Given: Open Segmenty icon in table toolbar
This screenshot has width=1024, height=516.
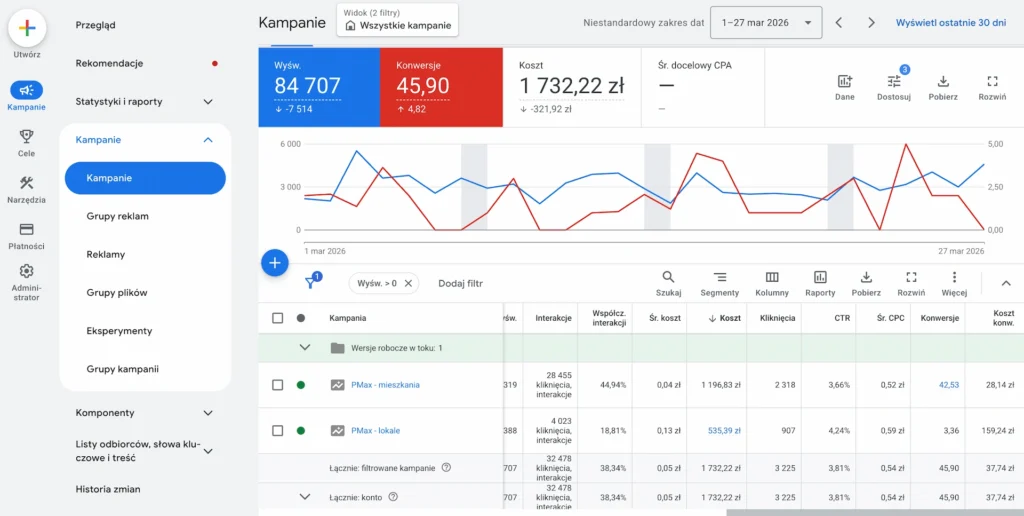Looking at the screenshot, I should pyautogui.click(x=720, y=277).
